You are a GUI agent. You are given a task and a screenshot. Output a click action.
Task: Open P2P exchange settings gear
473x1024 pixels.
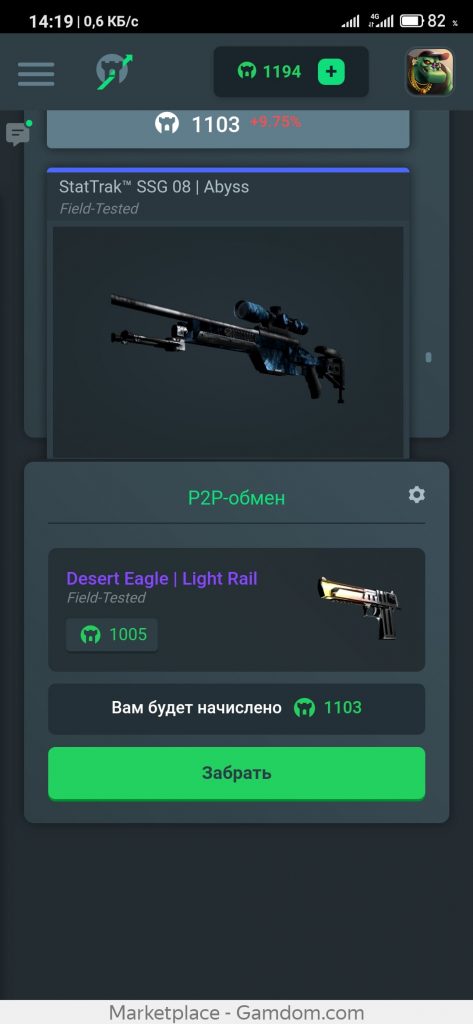pos(416,495)
